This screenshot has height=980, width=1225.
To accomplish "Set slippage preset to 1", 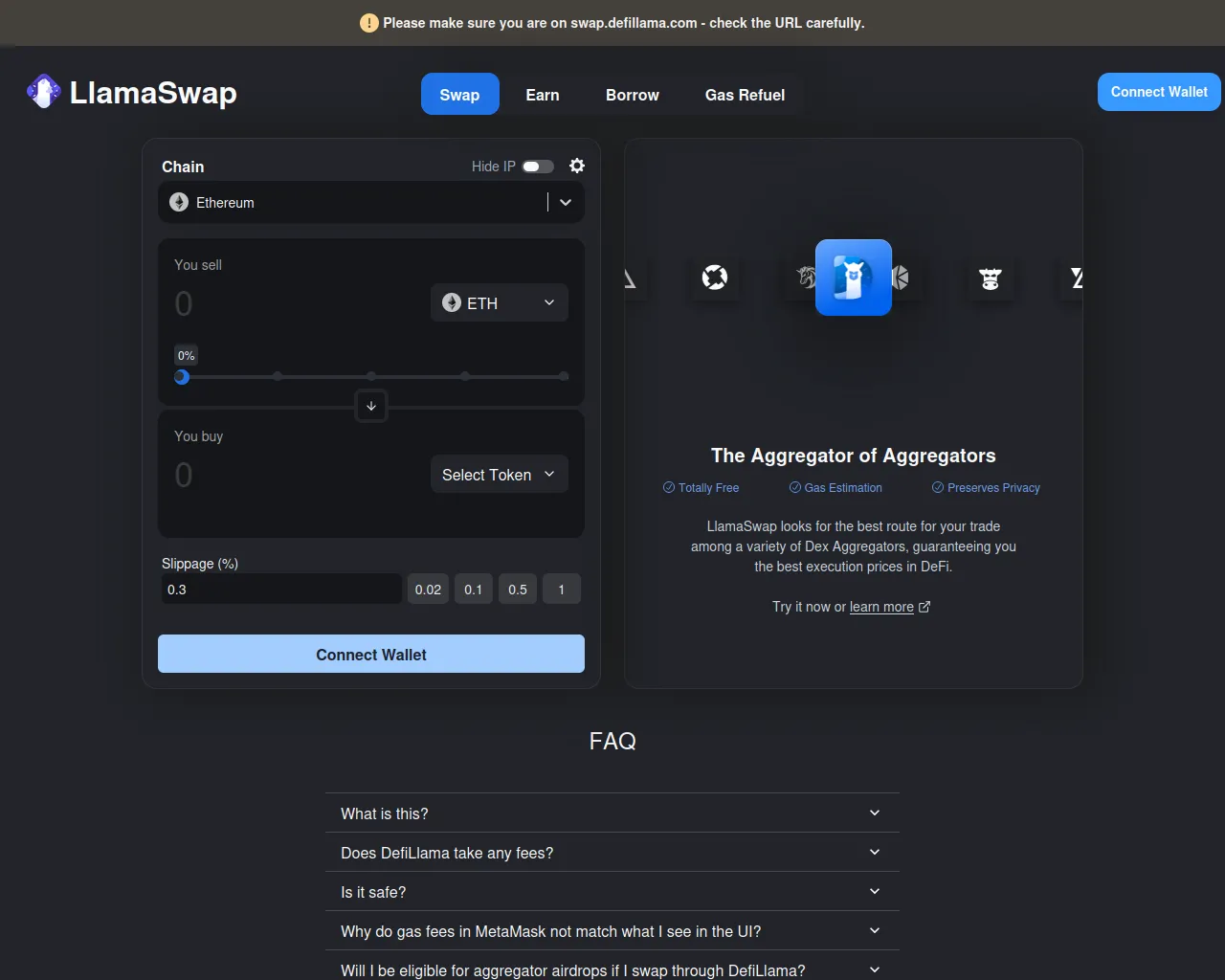I will (562, 589).
